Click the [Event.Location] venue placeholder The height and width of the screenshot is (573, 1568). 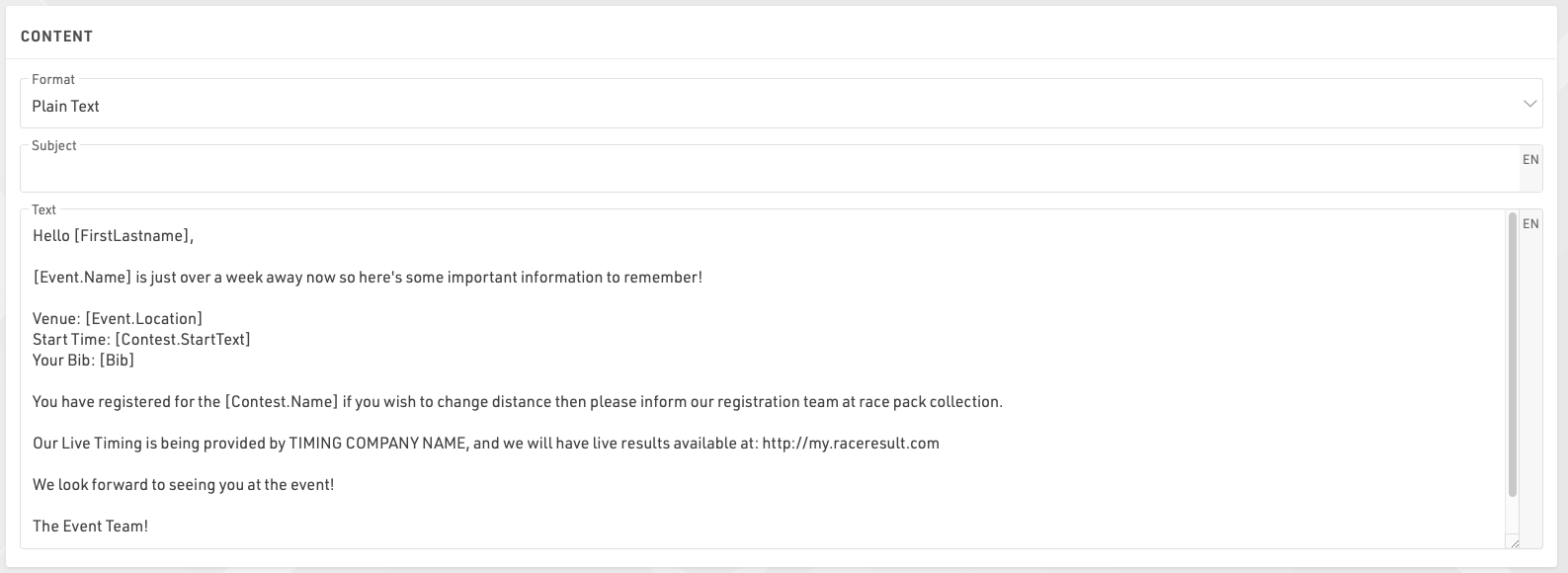(144, 318)
